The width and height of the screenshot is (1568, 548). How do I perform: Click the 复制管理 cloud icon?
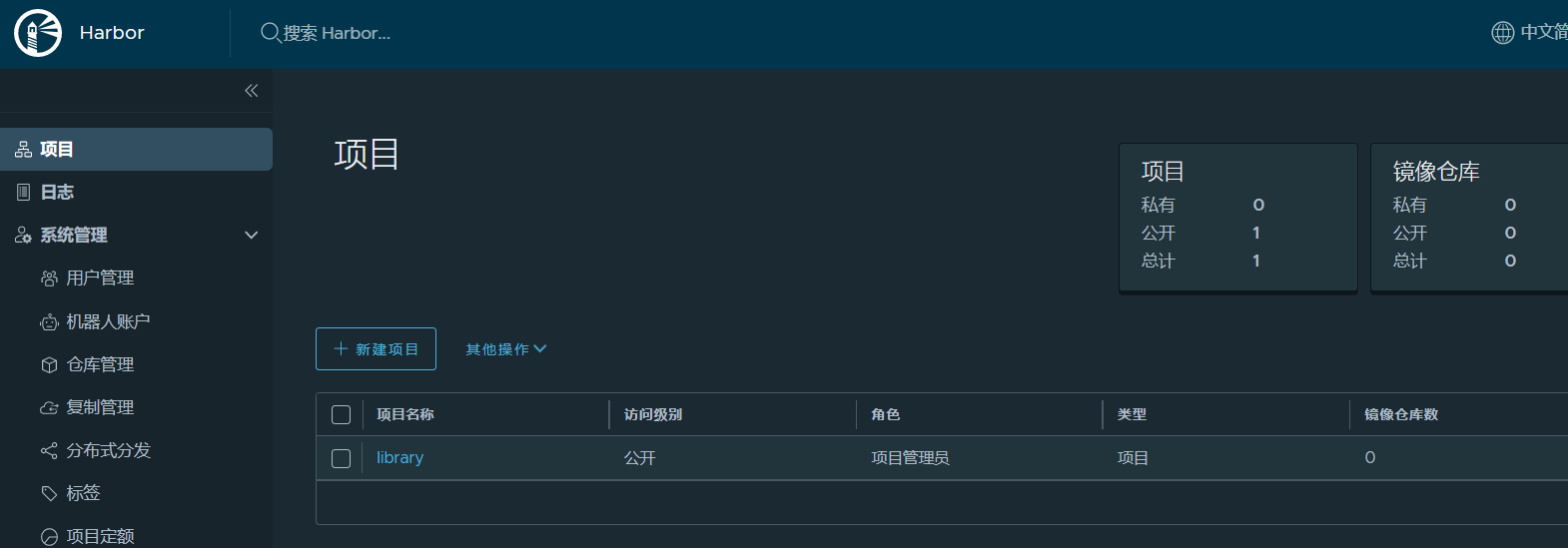[49, 408]
